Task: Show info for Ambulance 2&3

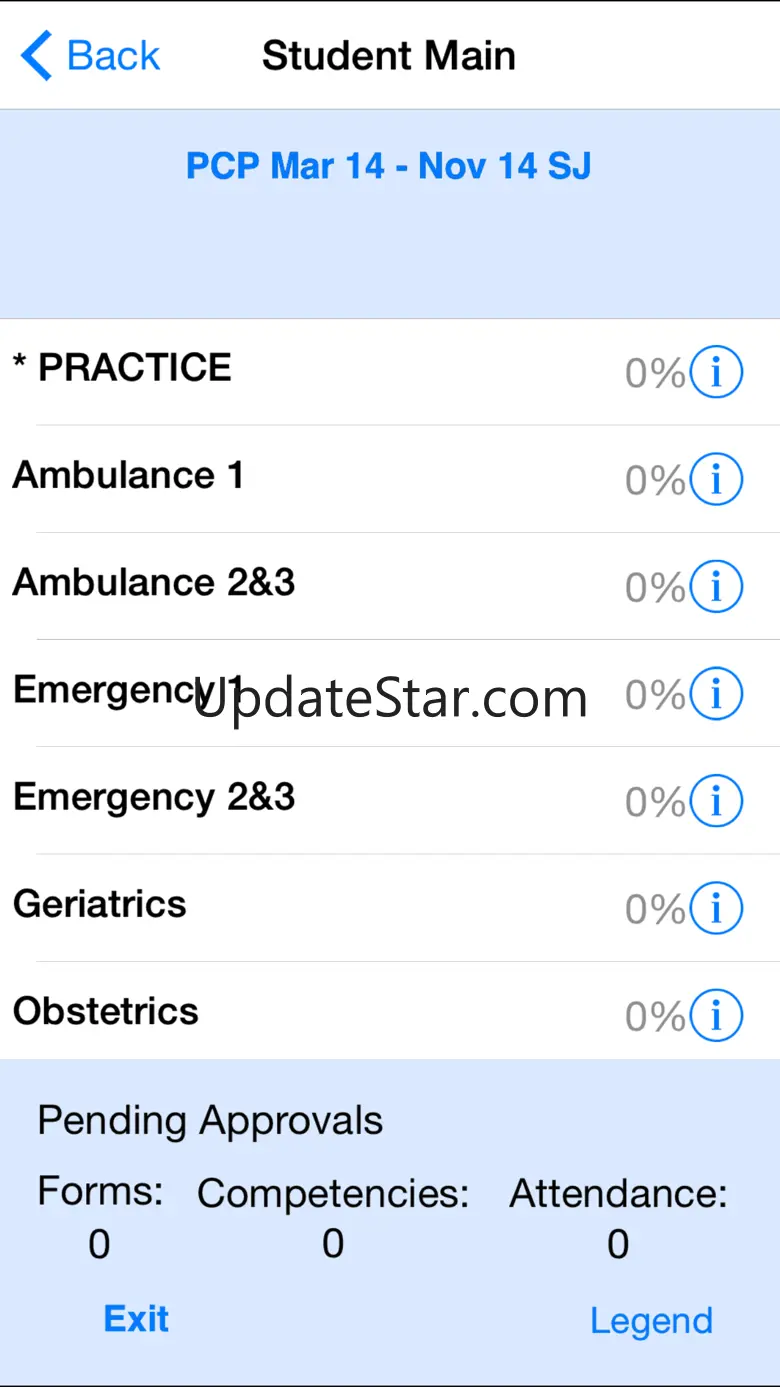Action: coord(716,586)
